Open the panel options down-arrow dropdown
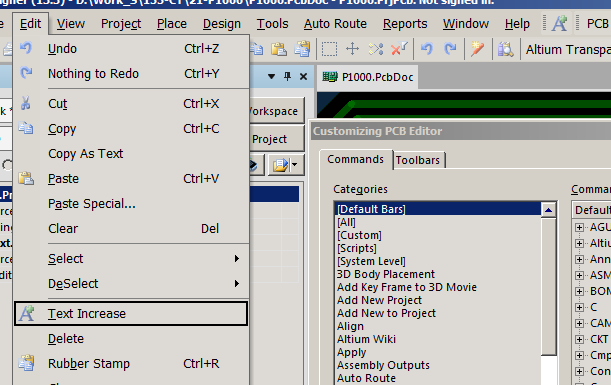 tap(272, 77)
